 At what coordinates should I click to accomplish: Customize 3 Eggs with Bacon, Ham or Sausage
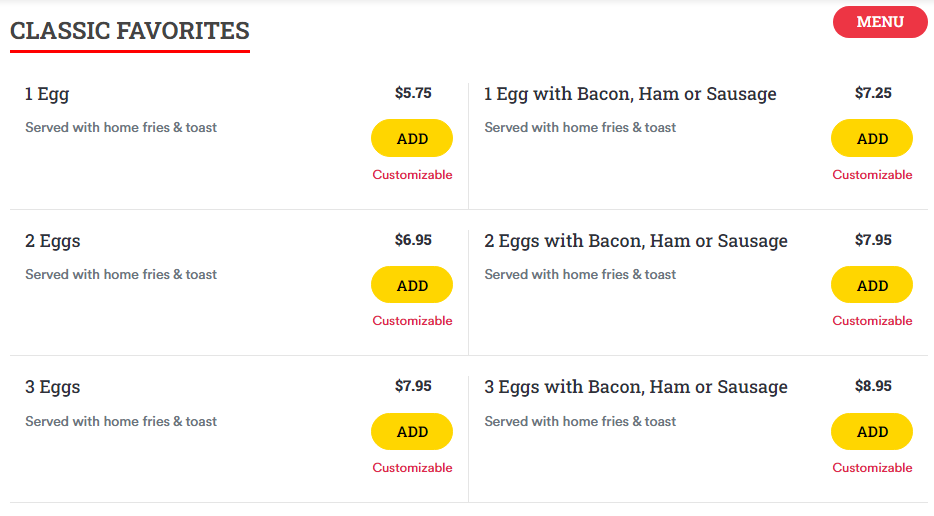click(872, 468)
